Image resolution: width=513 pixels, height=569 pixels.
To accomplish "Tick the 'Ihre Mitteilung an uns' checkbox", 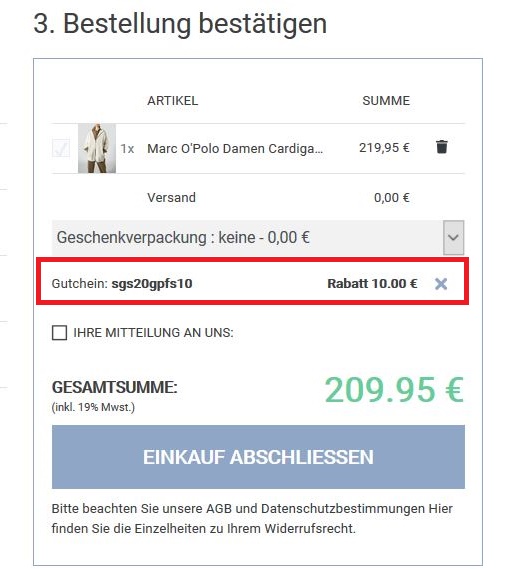I will [x=59, y=332].
